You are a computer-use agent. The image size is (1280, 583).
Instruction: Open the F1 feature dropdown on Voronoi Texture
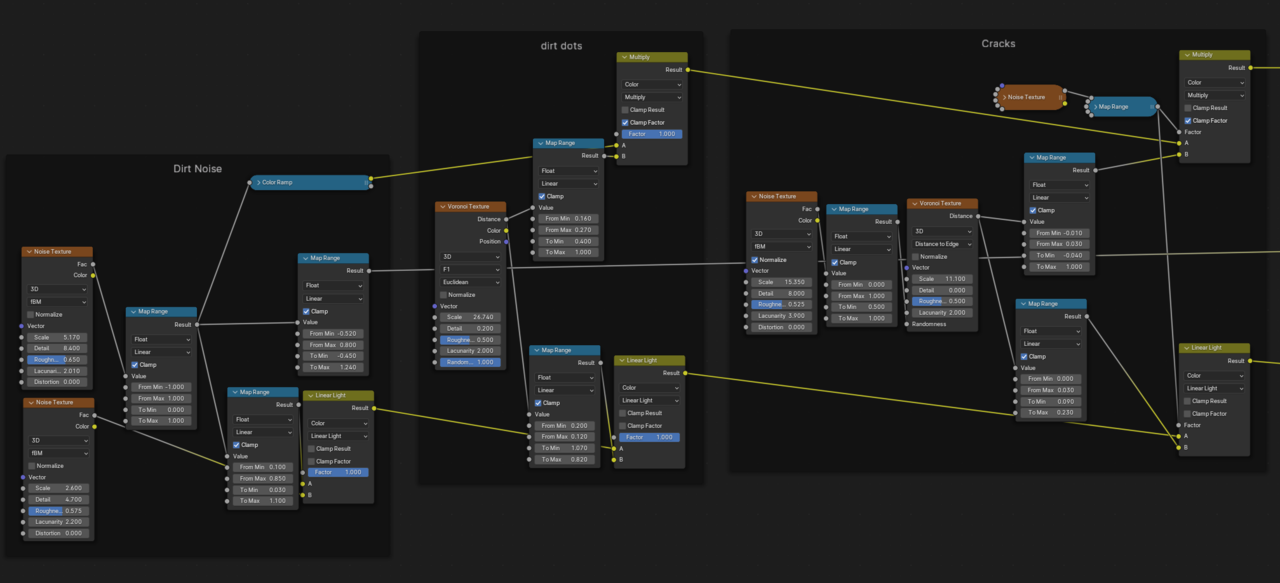(x=471, y=269)
